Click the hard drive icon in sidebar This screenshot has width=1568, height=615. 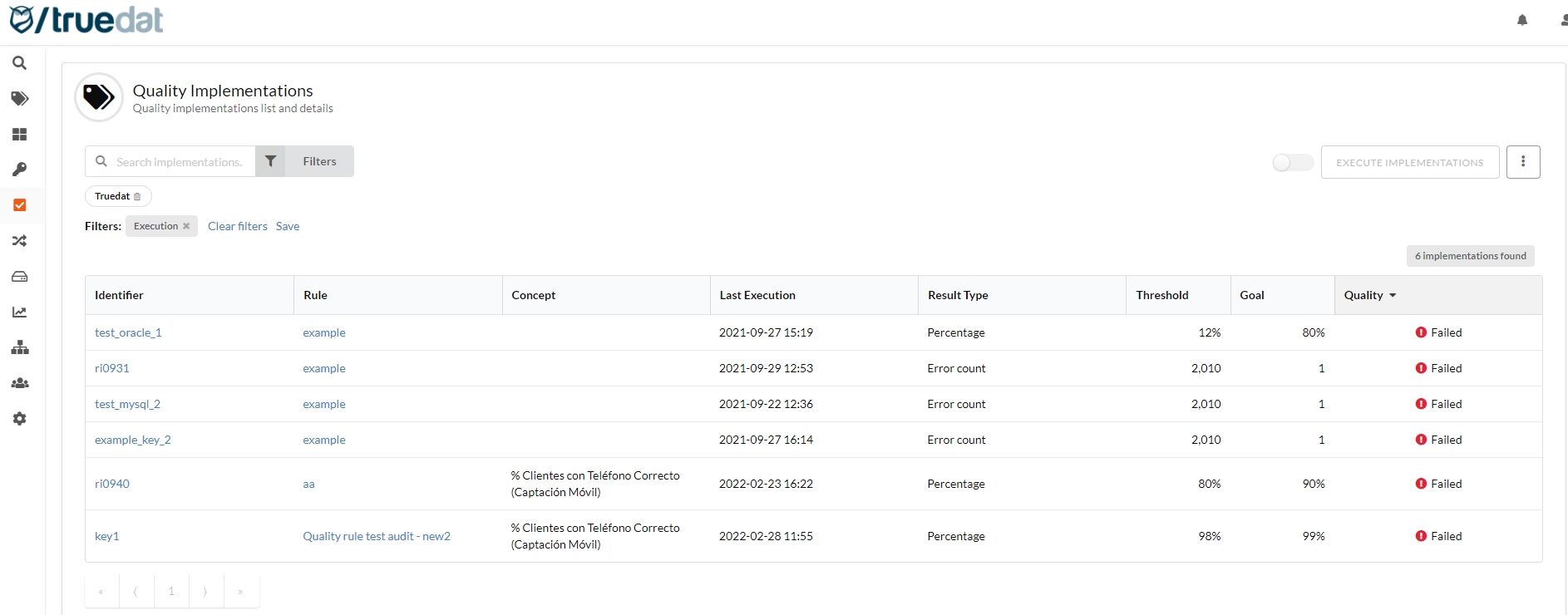(x=20, y=277)
